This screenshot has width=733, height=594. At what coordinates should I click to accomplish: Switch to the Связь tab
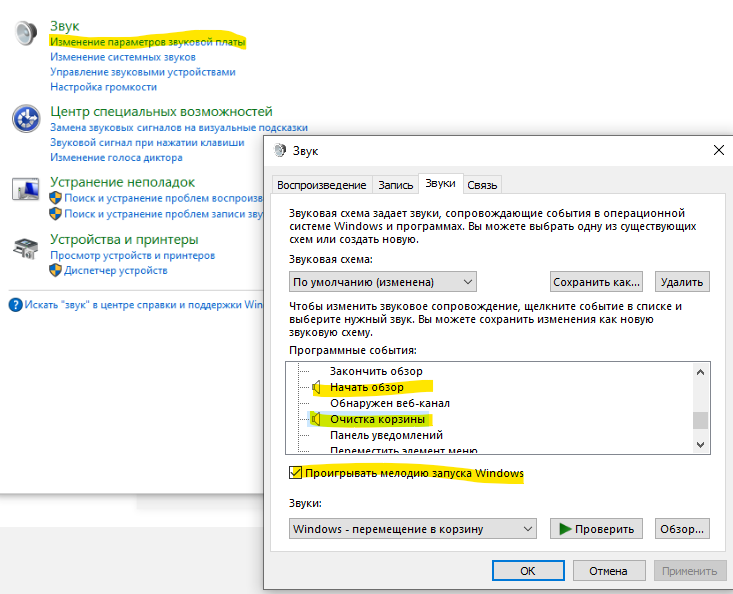482,185
